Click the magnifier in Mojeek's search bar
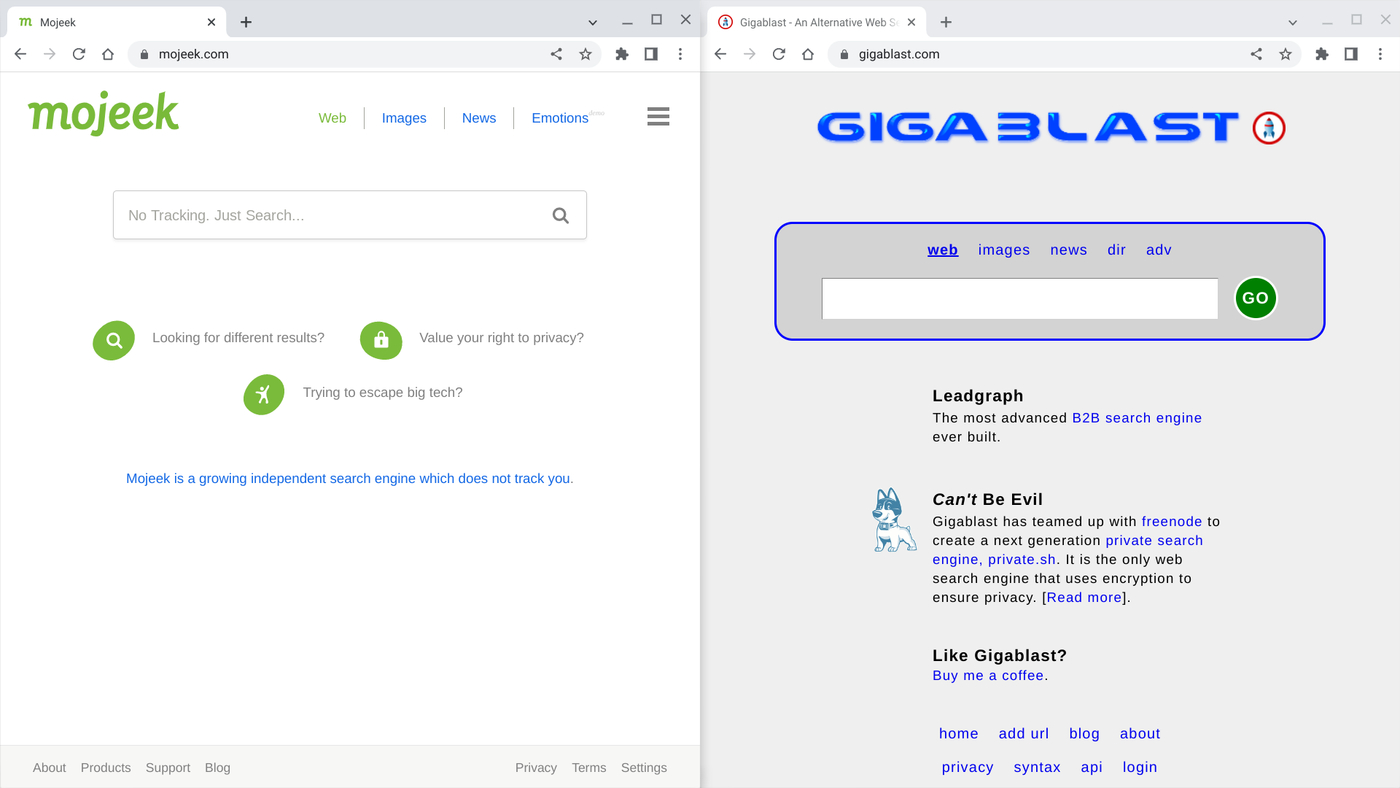Screen dimensions: 1400x788 tap(560, 214)
